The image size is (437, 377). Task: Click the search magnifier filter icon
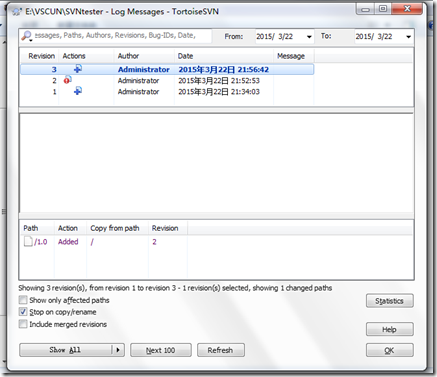coord(26,36)
